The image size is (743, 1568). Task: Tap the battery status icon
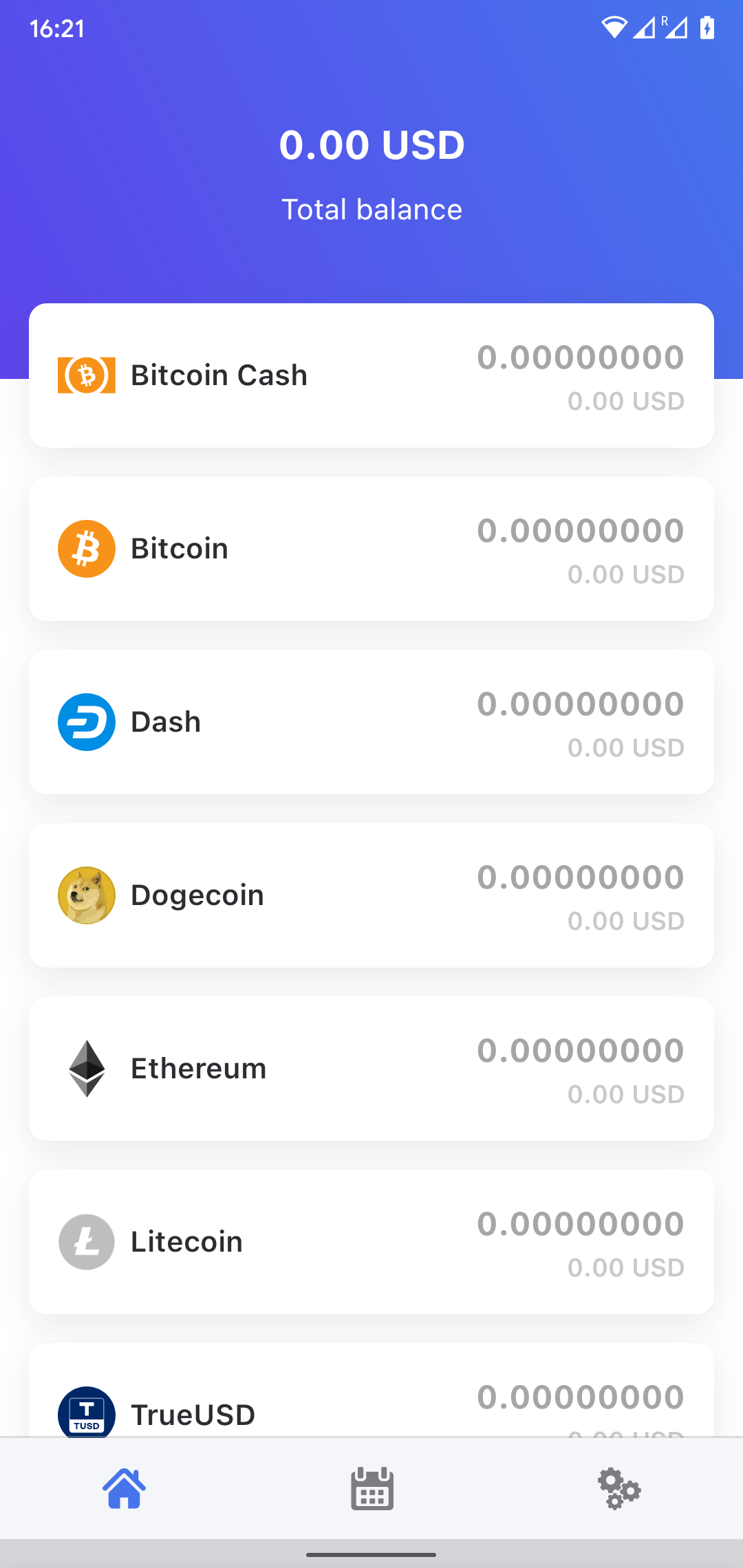(707, 28)
